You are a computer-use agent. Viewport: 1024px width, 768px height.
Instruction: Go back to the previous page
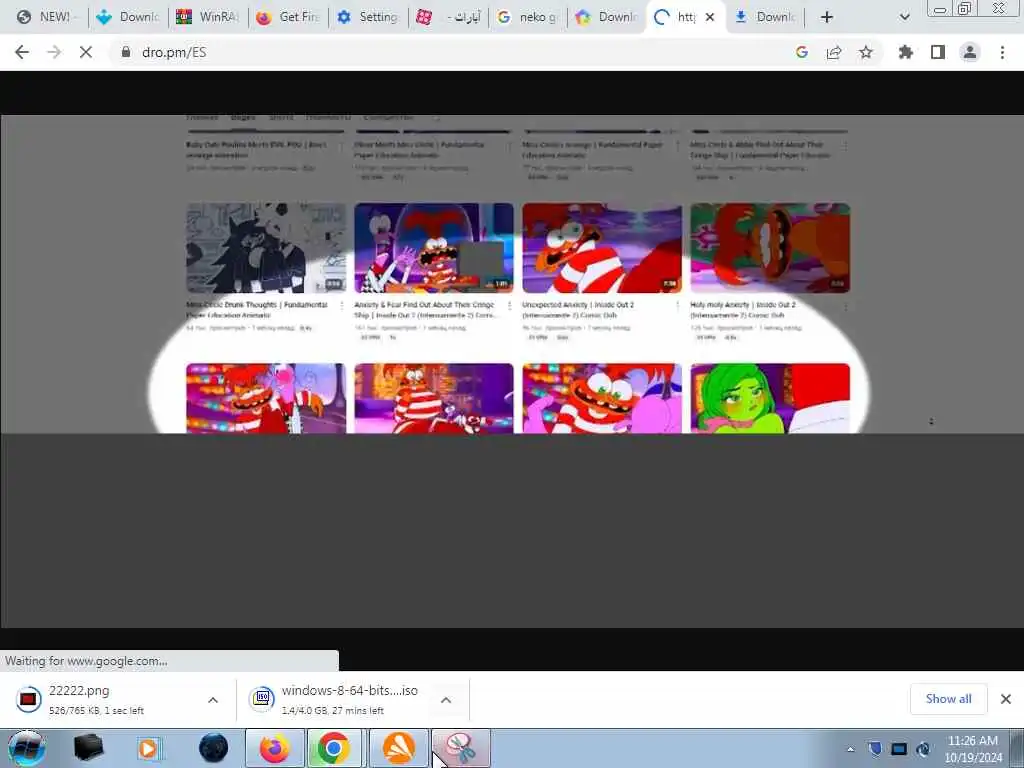pyautogui.click(x=22, y=52)
